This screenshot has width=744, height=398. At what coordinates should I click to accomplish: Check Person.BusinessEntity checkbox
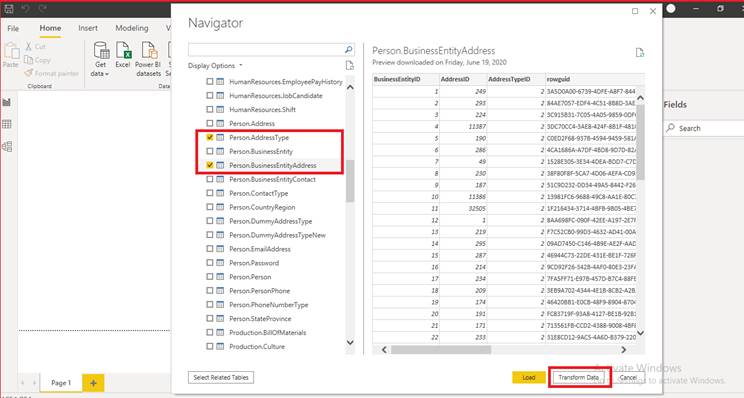tap(210, 151)
